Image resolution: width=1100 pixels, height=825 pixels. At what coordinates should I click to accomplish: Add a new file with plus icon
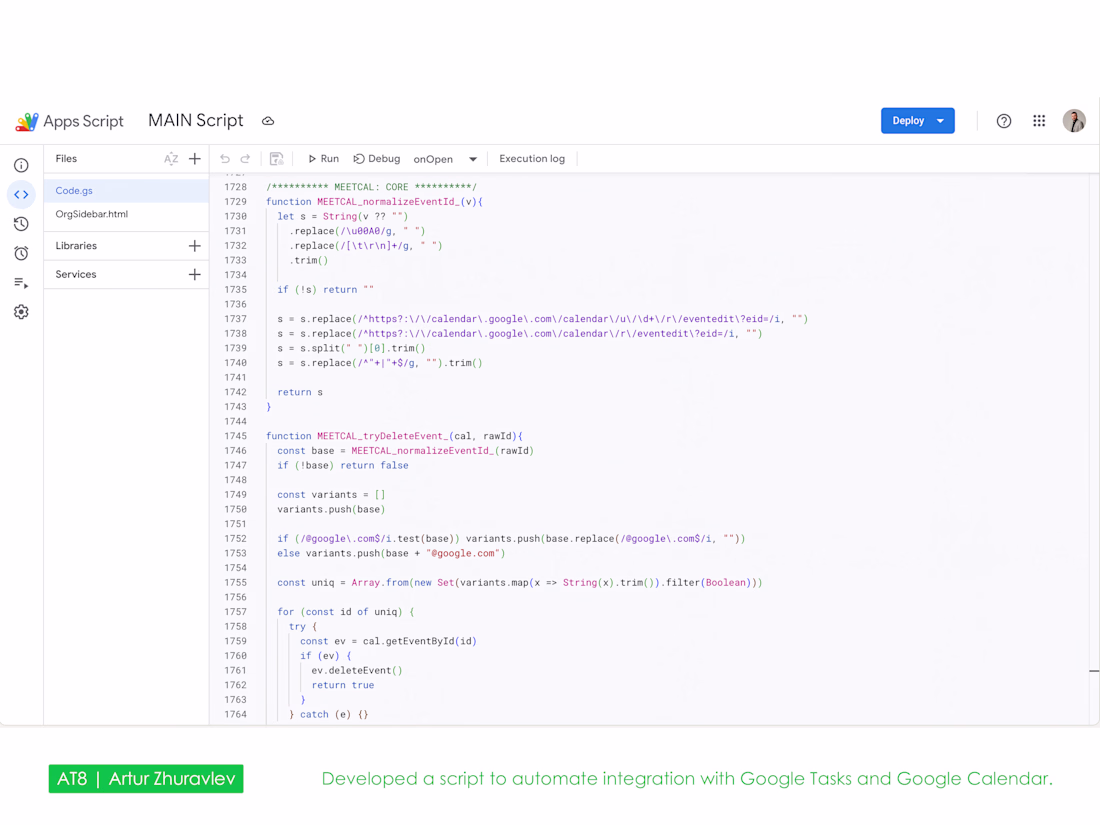(x=195, y=159)
